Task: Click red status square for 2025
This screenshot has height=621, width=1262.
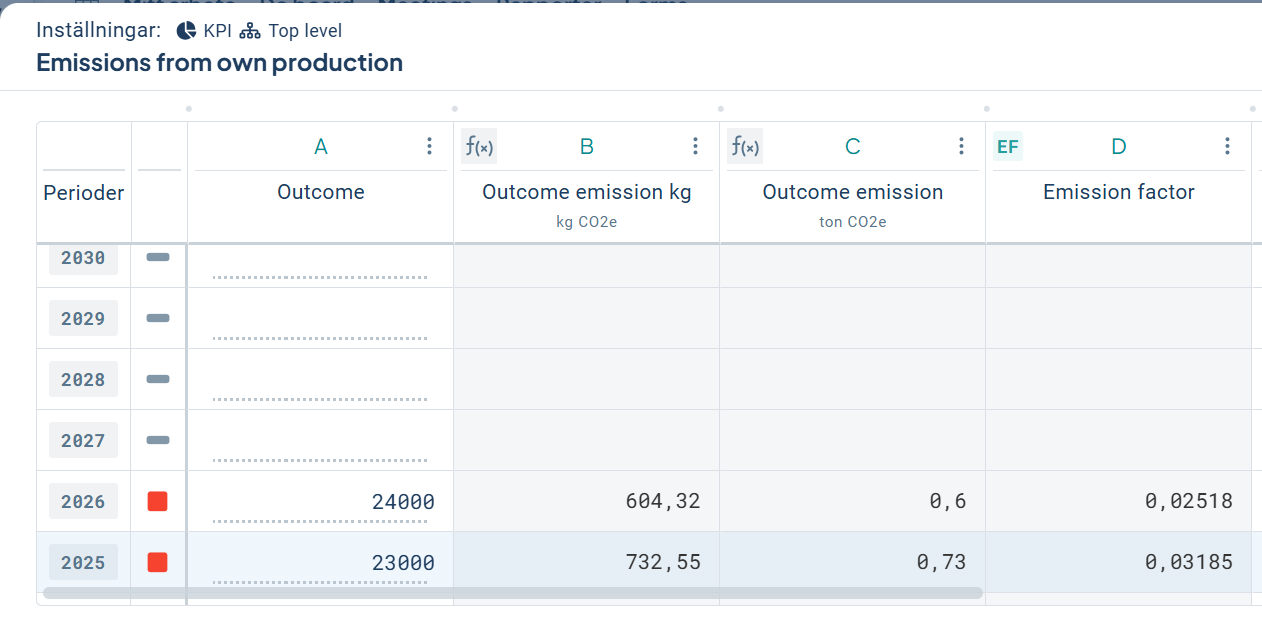Action: [x=157, y=563]
